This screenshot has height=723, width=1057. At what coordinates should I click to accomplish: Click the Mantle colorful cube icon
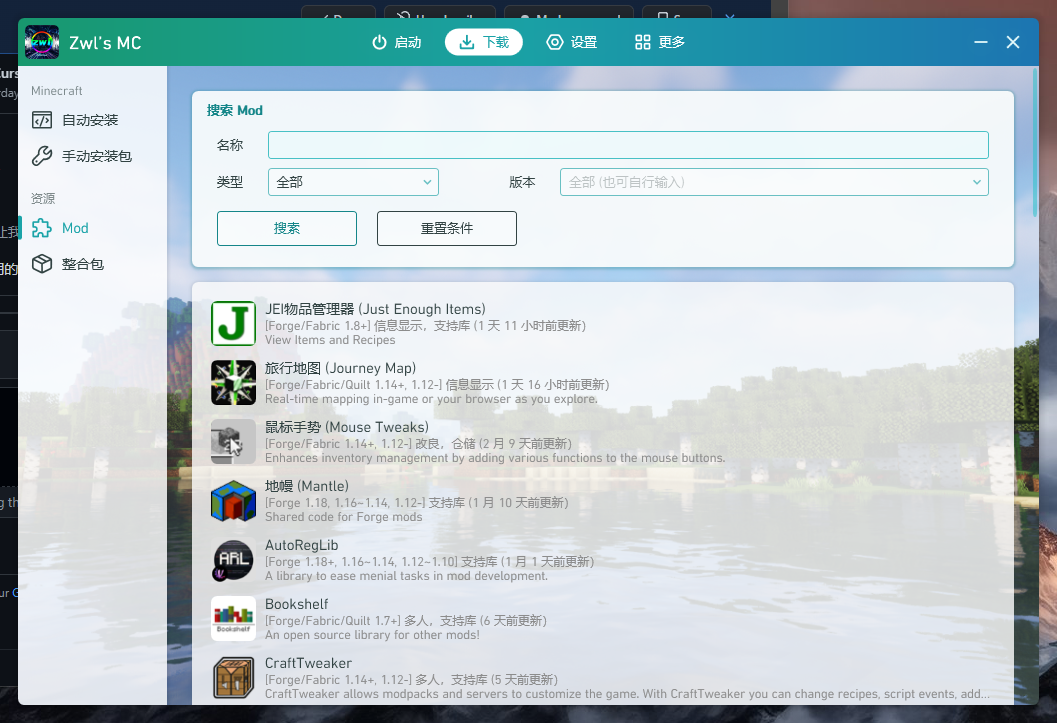(x=233, y=501)
